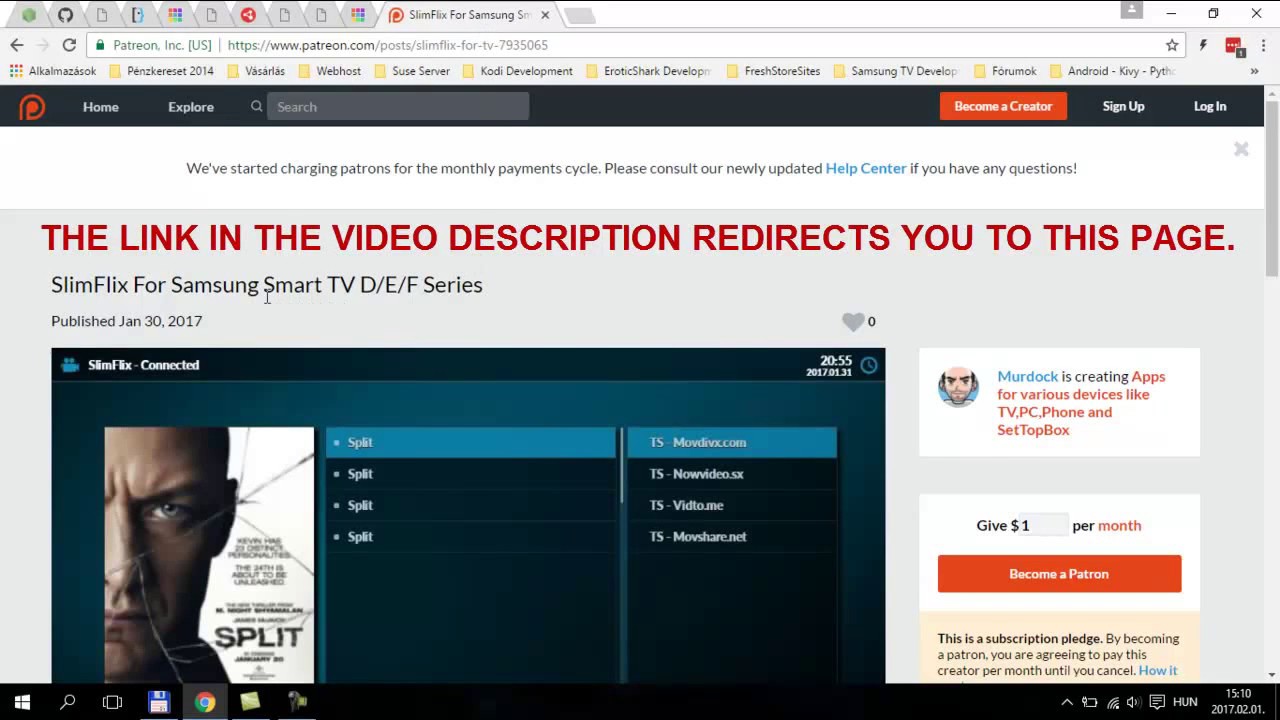
Task: Click the heart like icon
Action: (852, 321)
